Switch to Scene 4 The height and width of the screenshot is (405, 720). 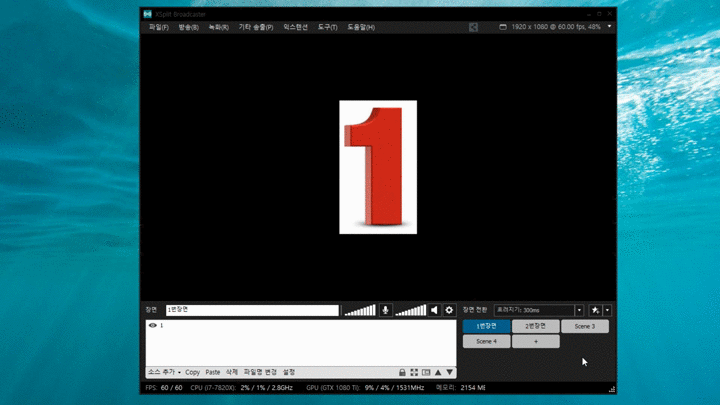tap(486, 341)
